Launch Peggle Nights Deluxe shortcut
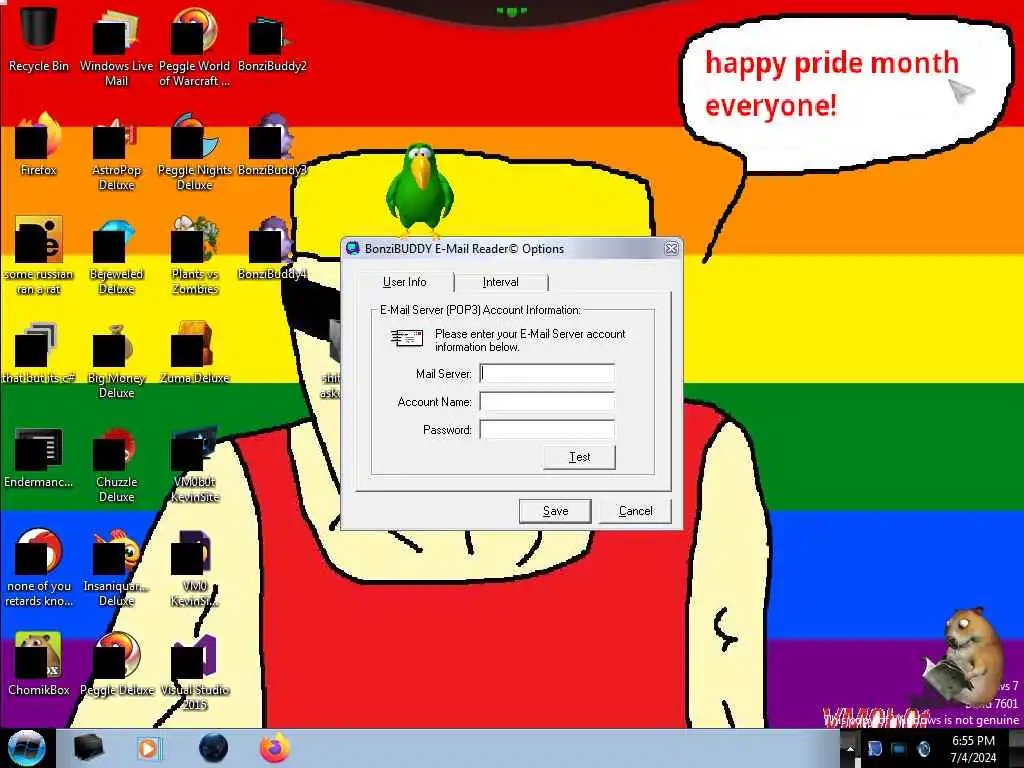The width and height of the screenshot is (1024, 768). coord(194,152)
